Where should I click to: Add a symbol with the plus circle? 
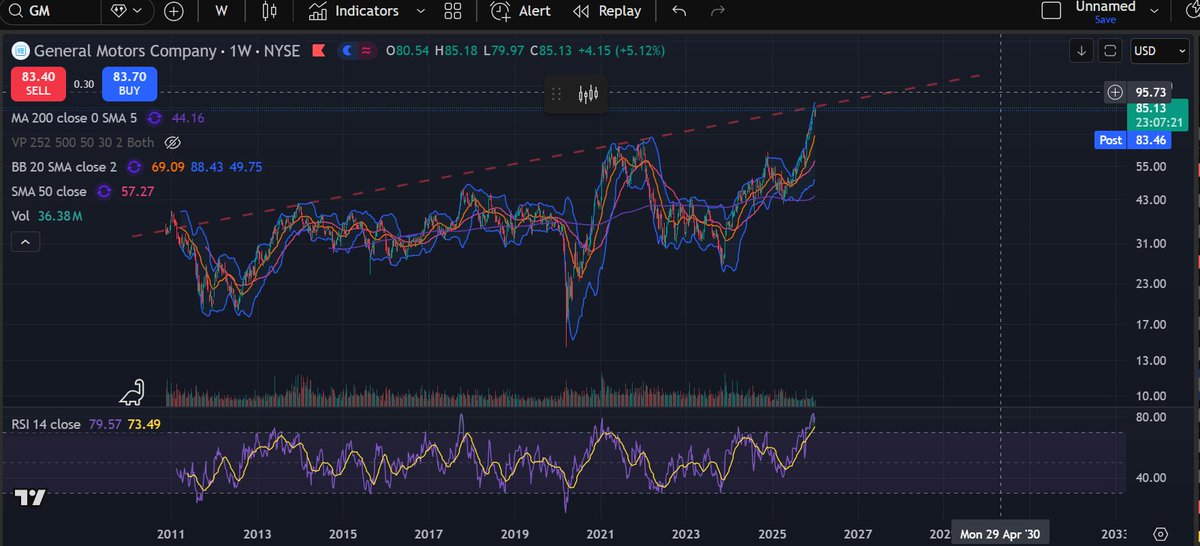tap(174, 11)
